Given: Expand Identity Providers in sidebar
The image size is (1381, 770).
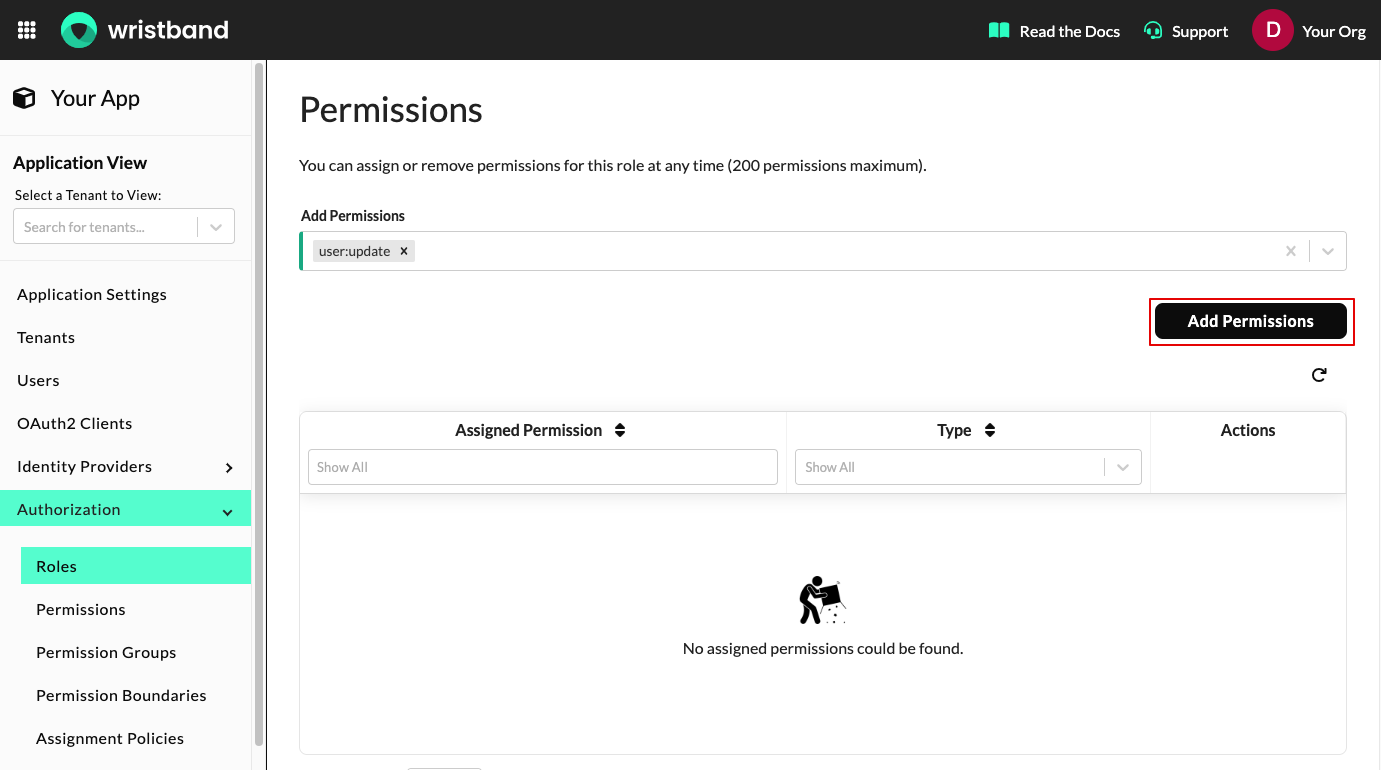Looking at the screenshot, I should (x=229, y=466).
